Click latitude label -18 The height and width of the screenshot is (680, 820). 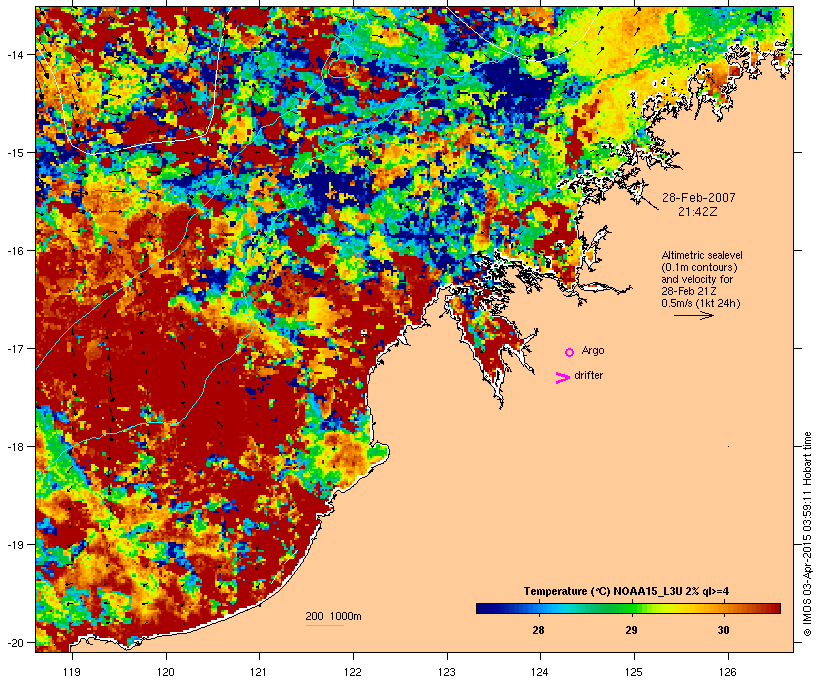(x=14, y=447)
